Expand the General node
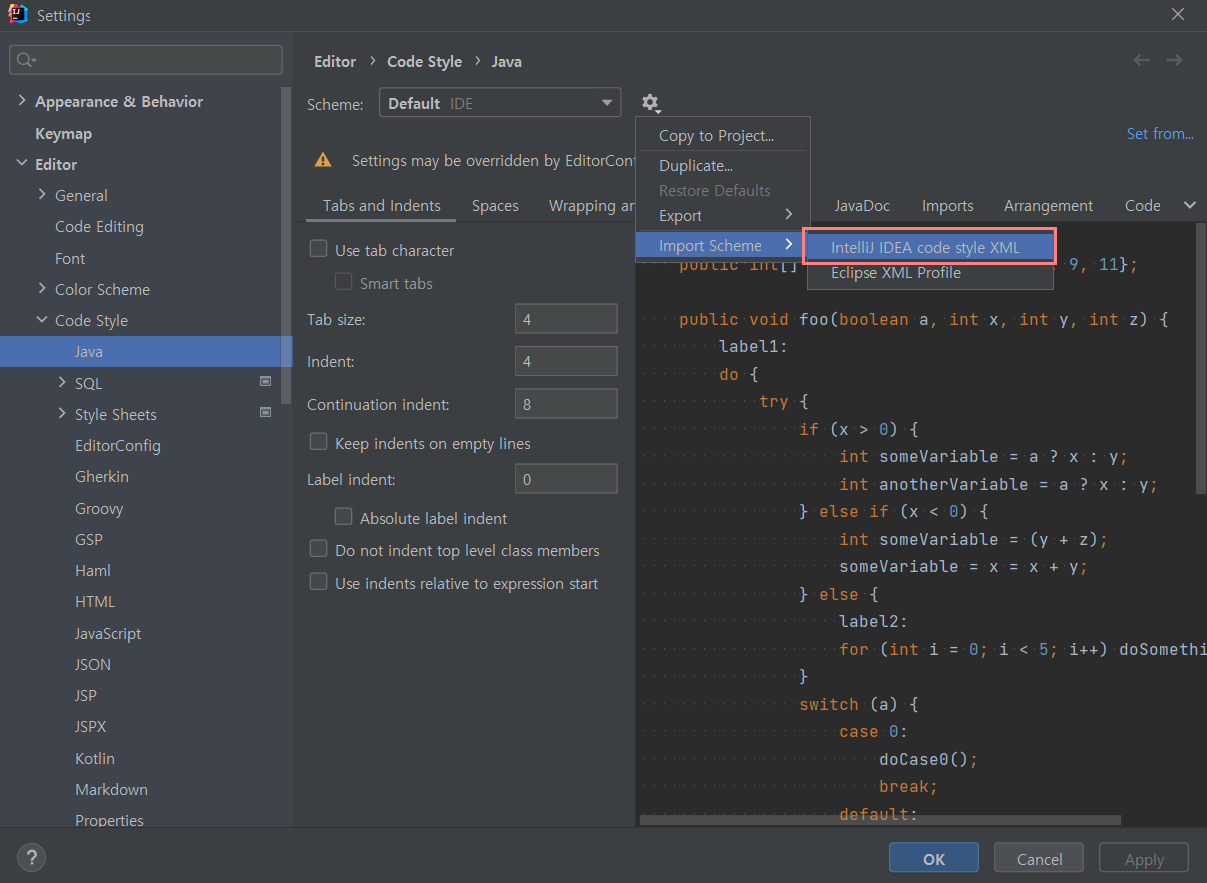Screen dimensions: 1207x883 [42, 195]
